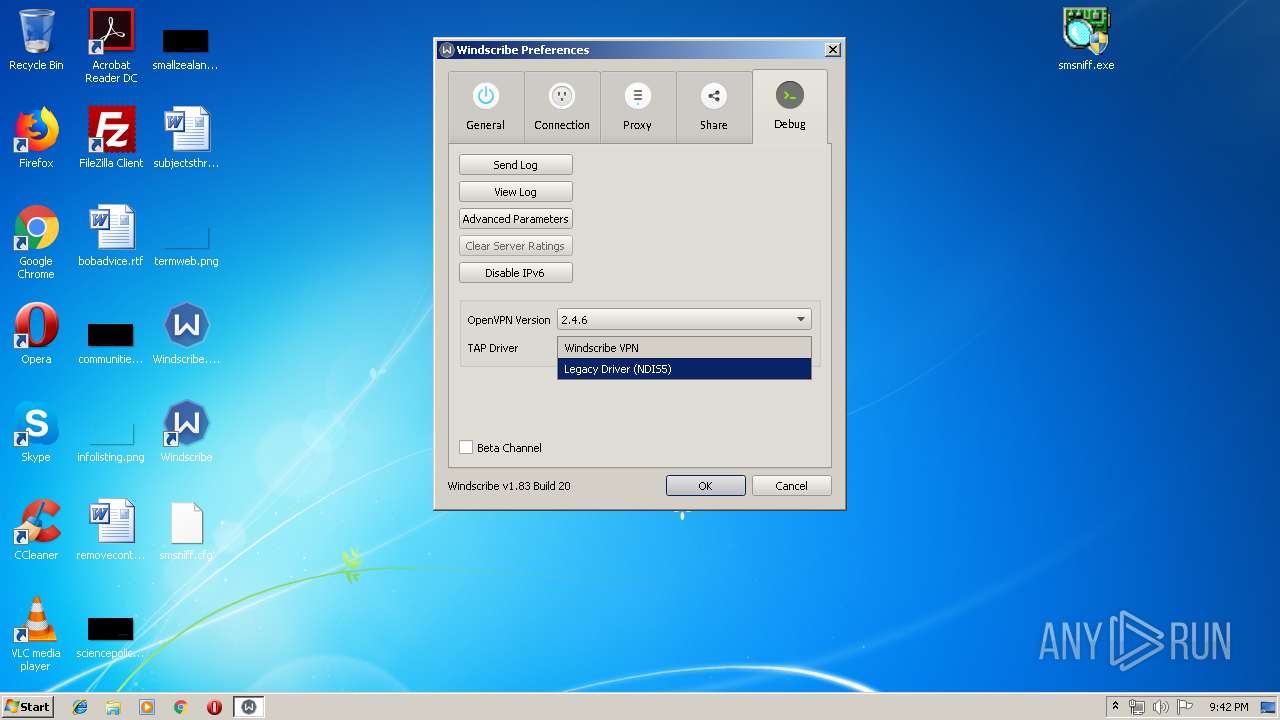This screenshot has height=720, width=1280.
Task: Launch Opera from desktop
Action: (x=36, y=334)
